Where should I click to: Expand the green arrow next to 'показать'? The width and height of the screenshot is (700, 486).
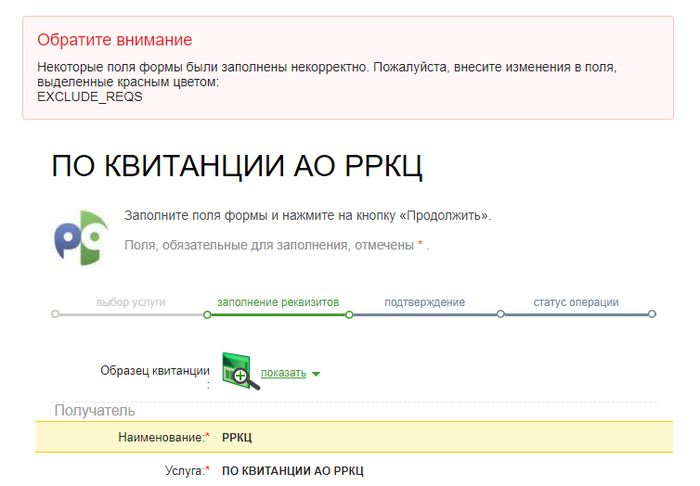pos(316,374)
